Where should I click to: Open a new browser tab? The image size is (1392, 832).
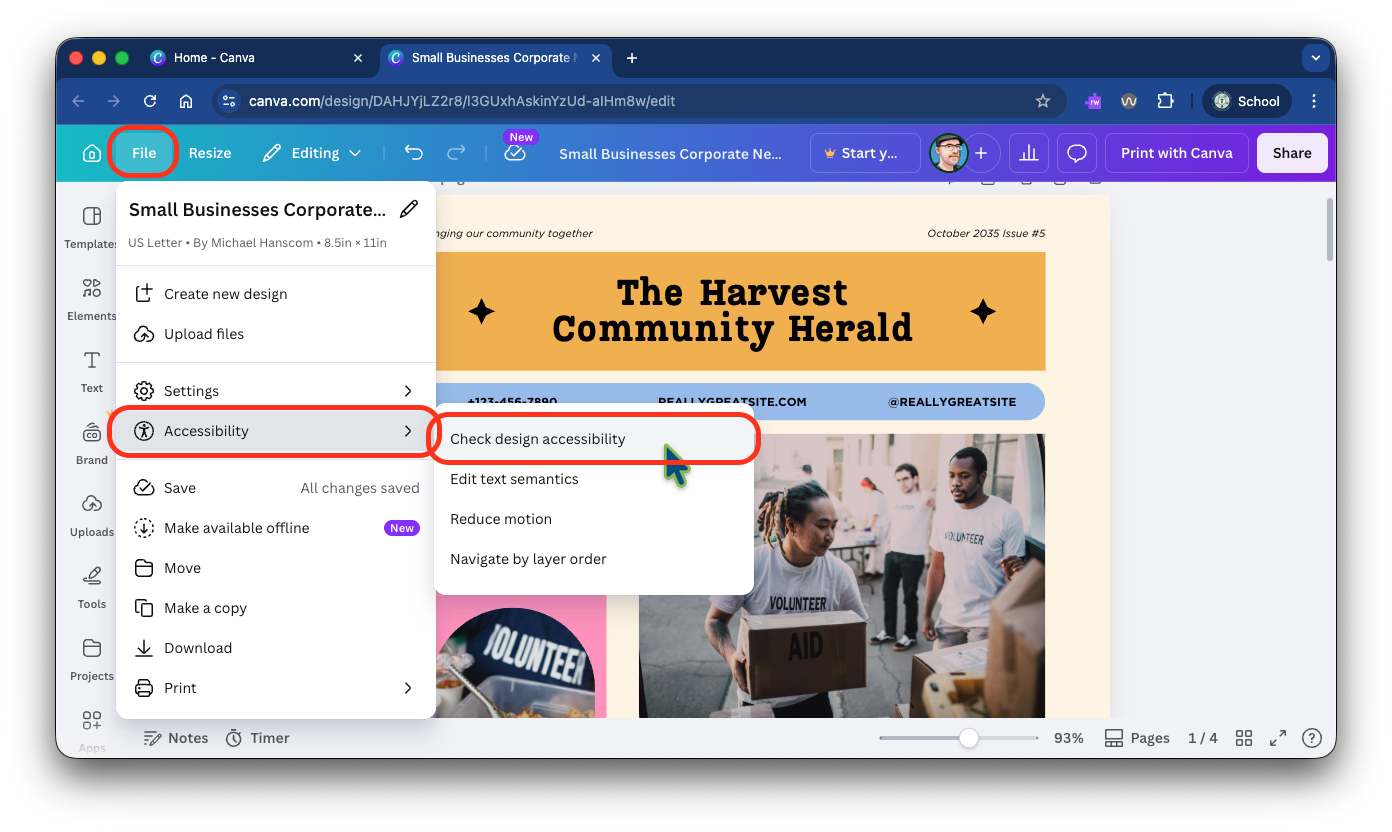click(631, 58)
